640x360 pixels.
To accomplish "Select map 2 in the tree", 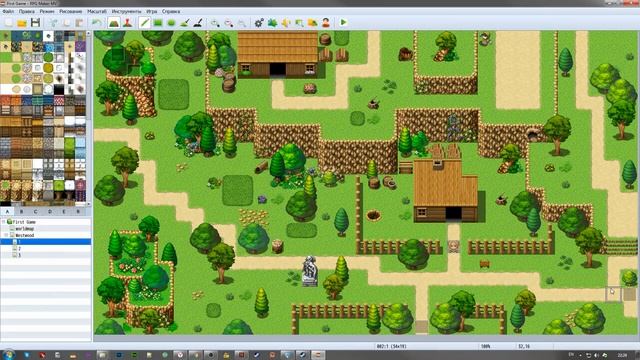I will pyautogui.click(x=19, y=249).
